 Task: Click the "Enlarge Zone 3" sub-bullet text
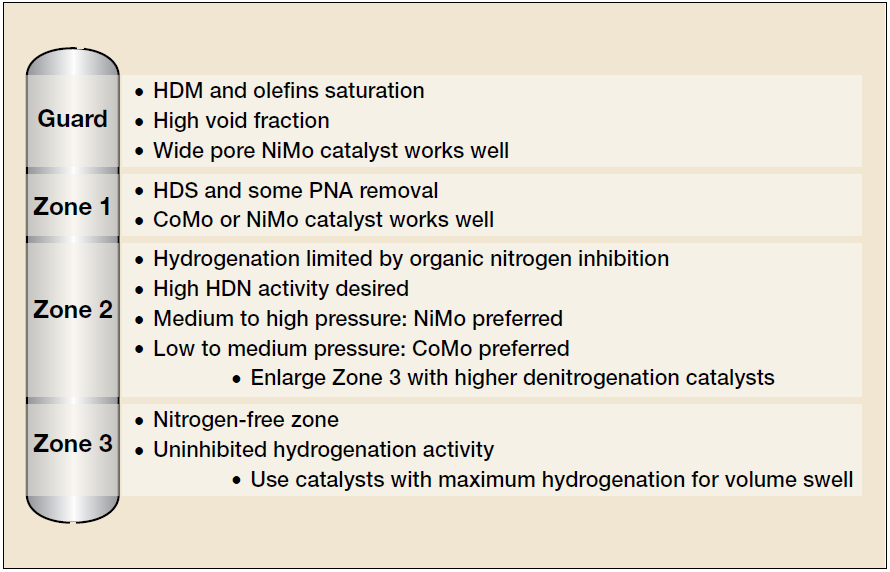coord(512,378)
